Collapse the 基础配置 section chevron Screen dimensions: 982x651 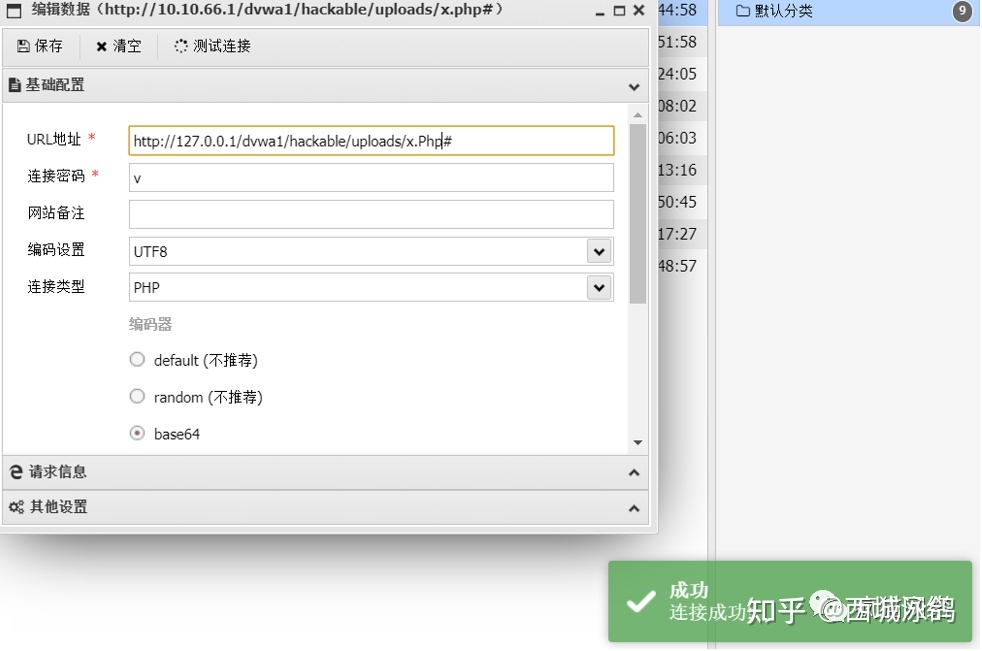click(x=634, y=86)
